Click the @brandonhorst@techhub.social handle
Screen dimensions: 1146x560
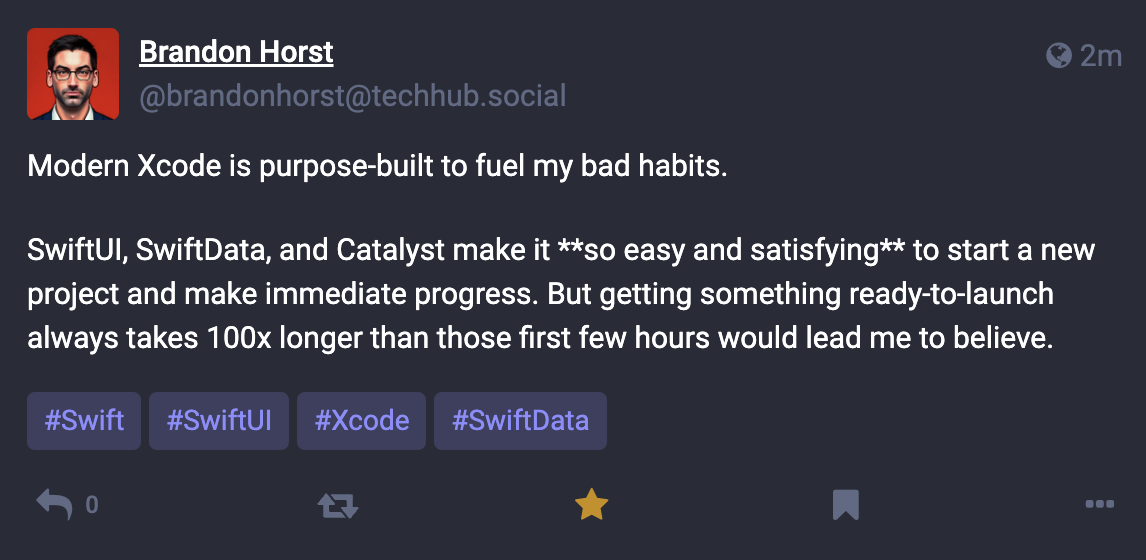[x=352, y=97]
